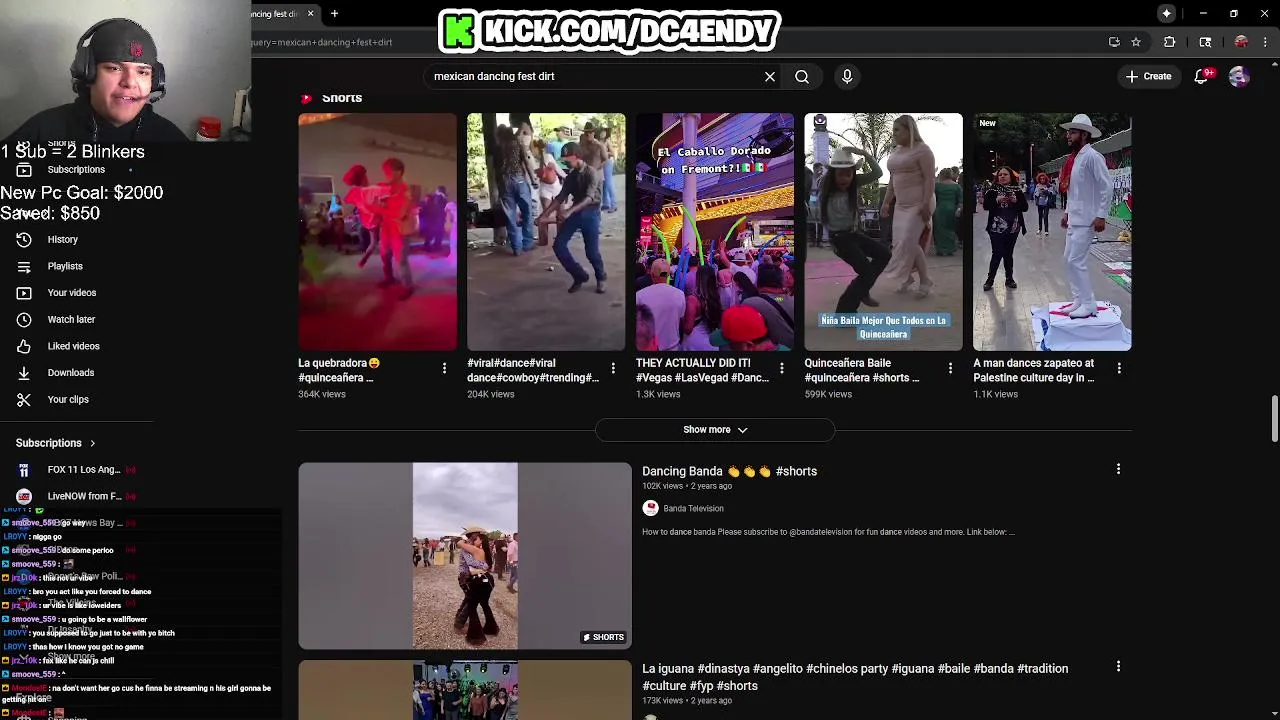Open browser extensions puzzle icon

(x=1169, y=42)
